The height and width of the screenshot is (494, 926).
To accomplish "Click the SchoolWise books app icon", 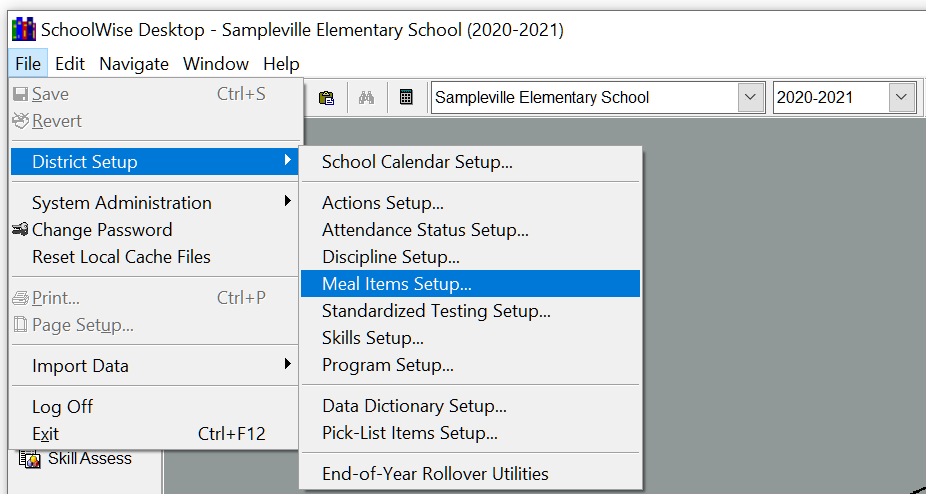I will pyautogui.click(x=24, y=29).
